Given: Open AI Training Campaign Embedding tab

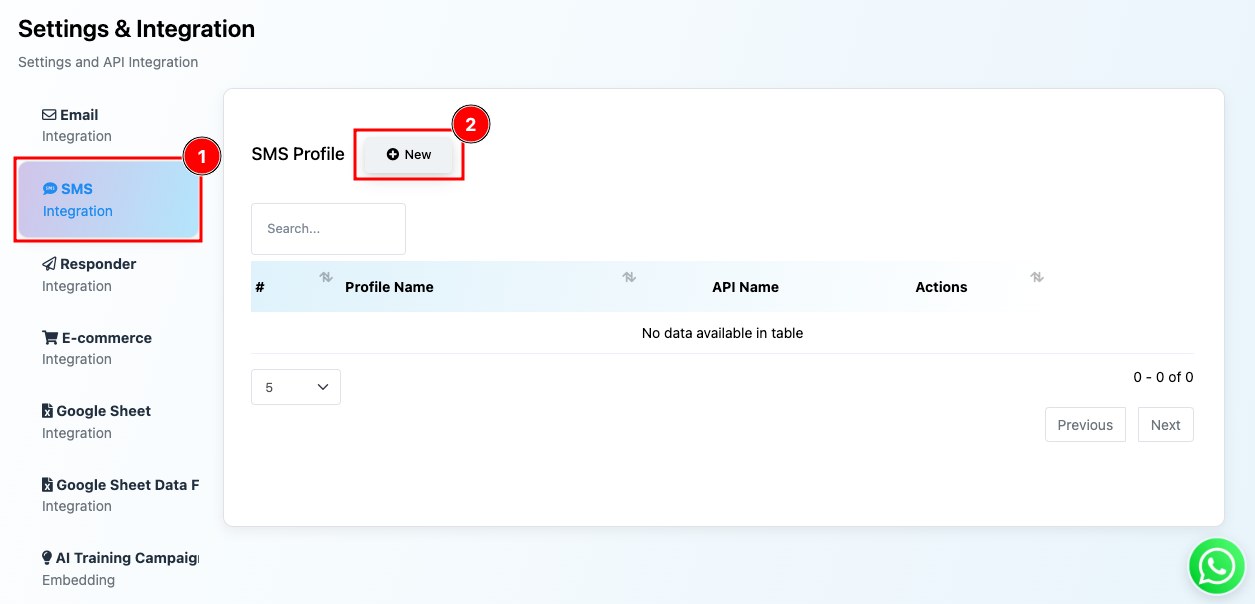Looking at the screenshot, I should pos(109,568).
